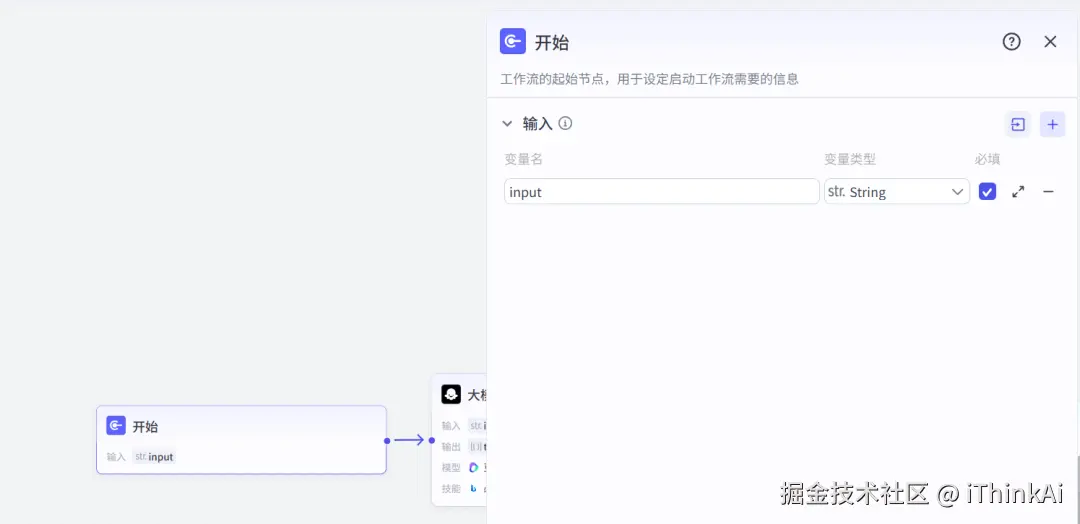Click the import icon beside the plus button

(1017, 125)
